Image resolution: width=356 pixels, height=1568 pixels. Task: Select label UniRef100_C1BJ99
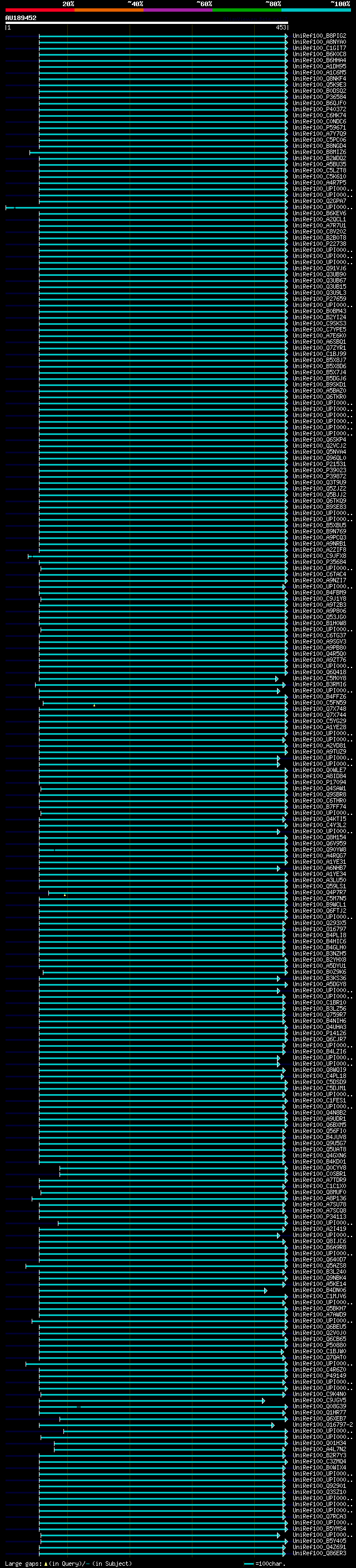point(319,354)
